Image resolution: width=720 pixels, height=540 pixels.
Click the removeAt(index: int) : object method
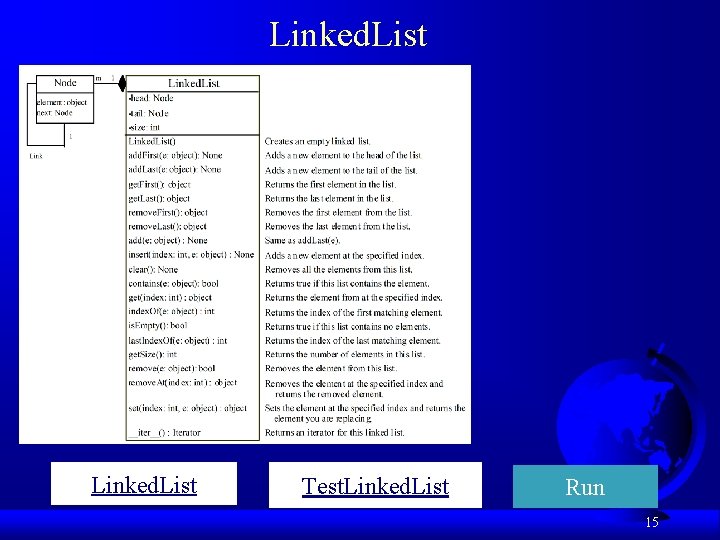coord(183,382)
